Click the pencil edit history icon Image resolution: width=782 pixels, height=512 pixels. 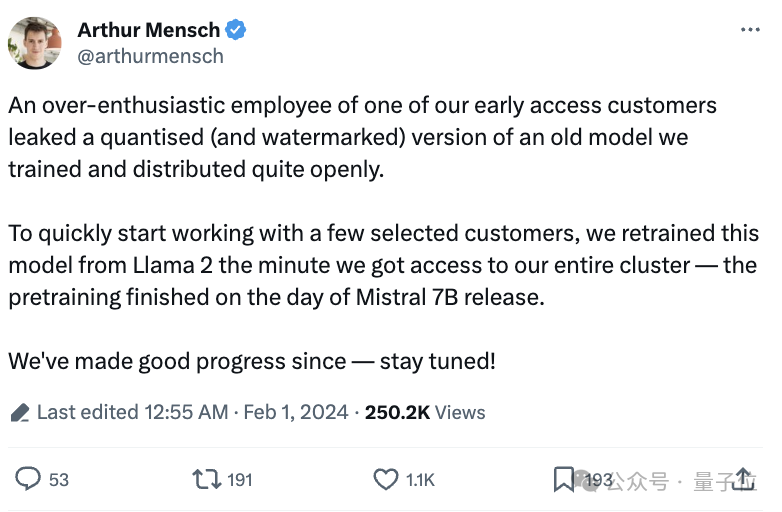coord(19,412)
